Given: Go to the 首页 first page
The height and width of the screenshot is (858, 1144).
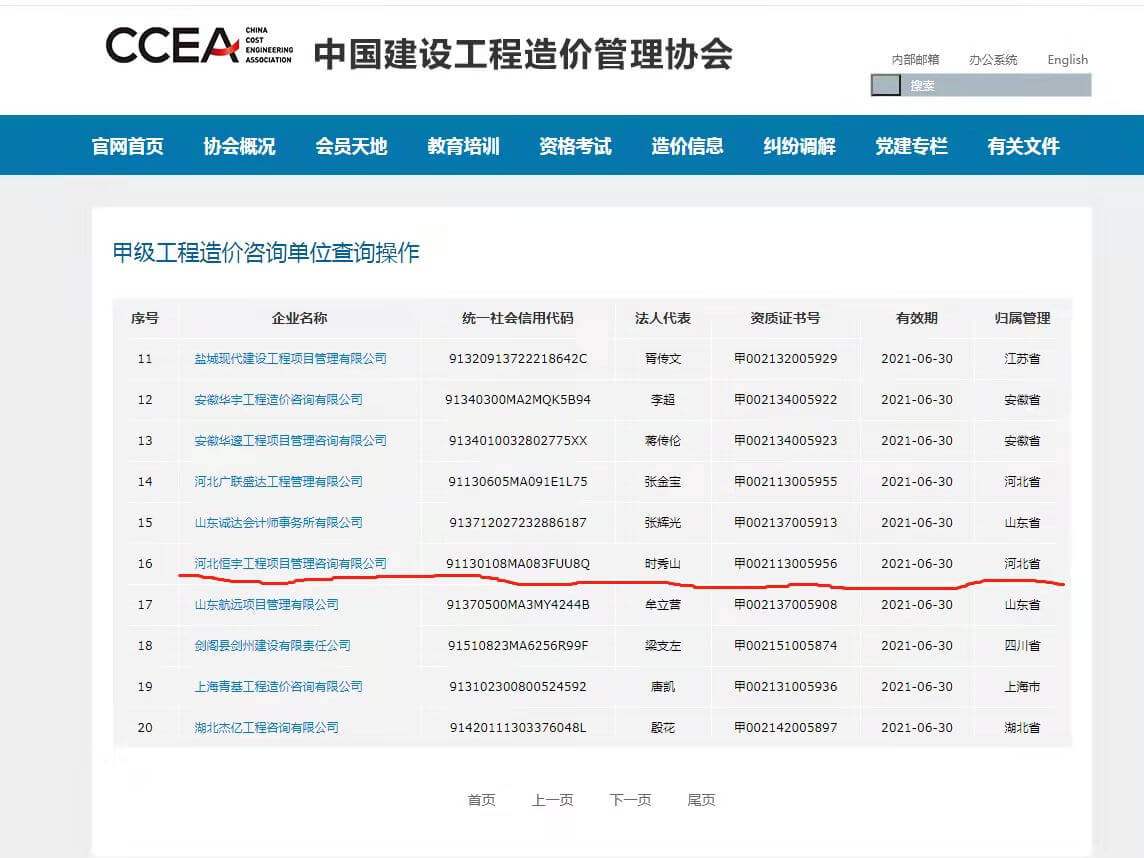Looking at the screenshot, I should point(482,800).
